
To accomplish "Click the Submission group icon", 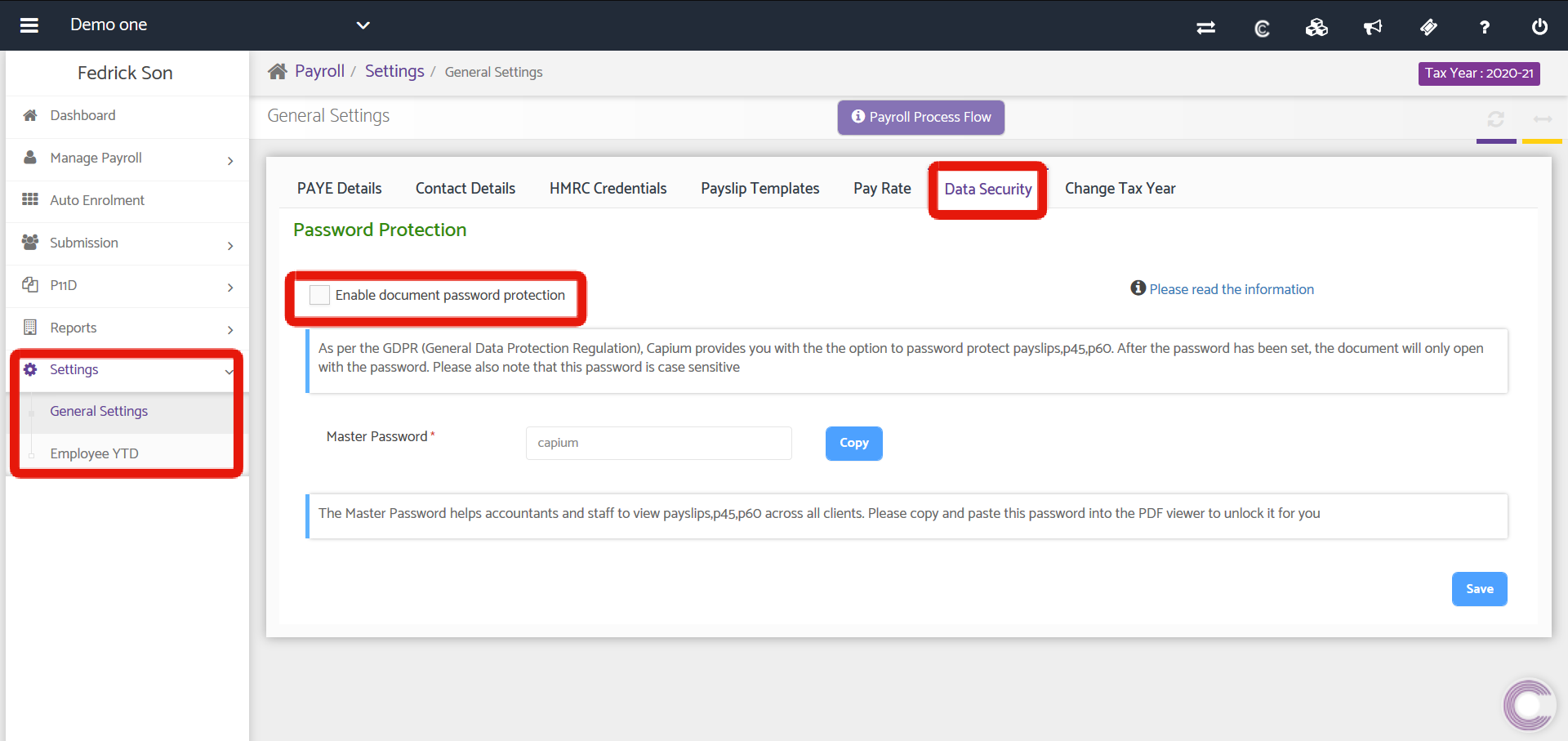I will pos(30,242).
